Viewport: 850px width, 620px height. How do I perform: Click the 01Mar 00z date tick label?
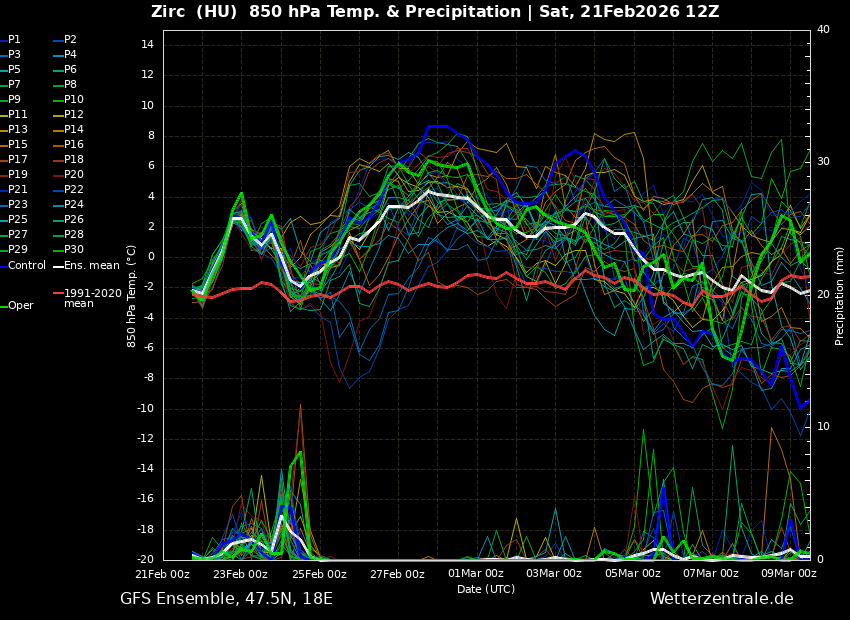pos(475,574)
